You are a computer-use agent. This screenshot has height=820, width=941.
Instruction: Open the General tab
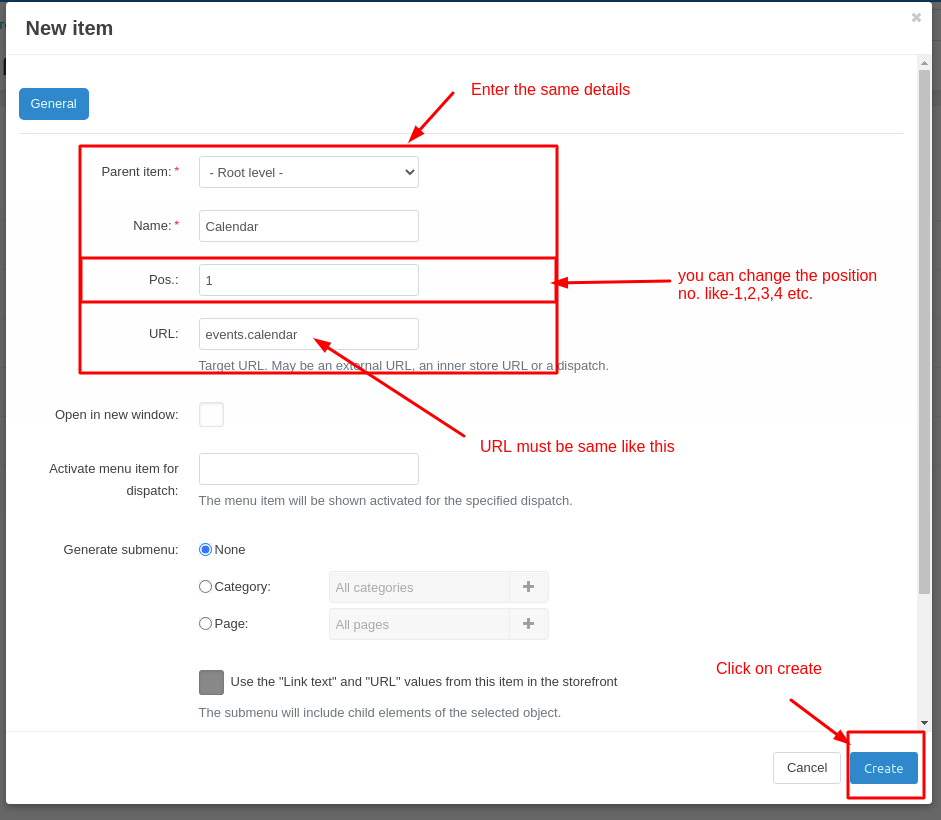click(x=53, y=104)
